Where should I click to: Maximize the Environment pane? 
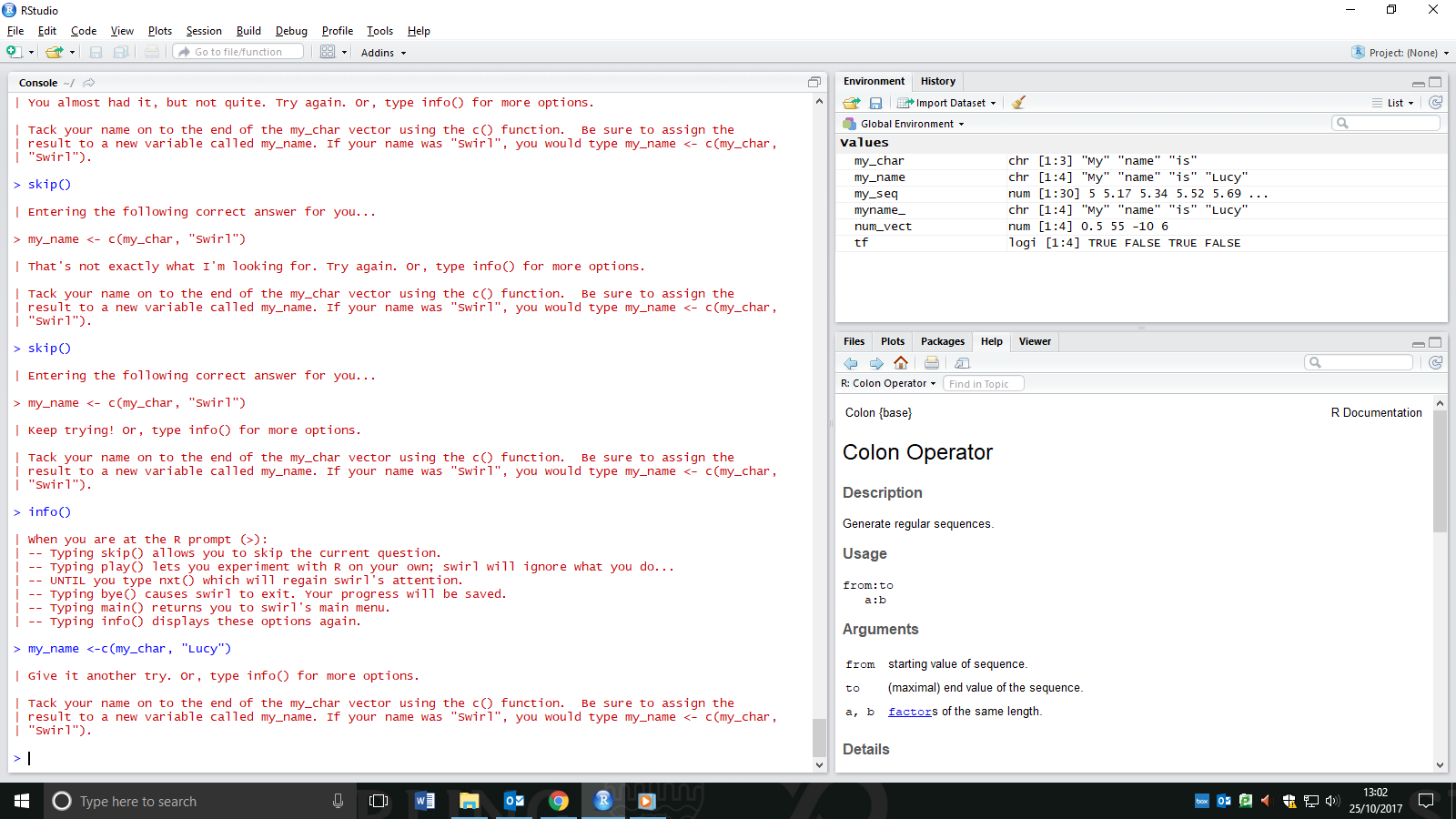coord(1435,82)
